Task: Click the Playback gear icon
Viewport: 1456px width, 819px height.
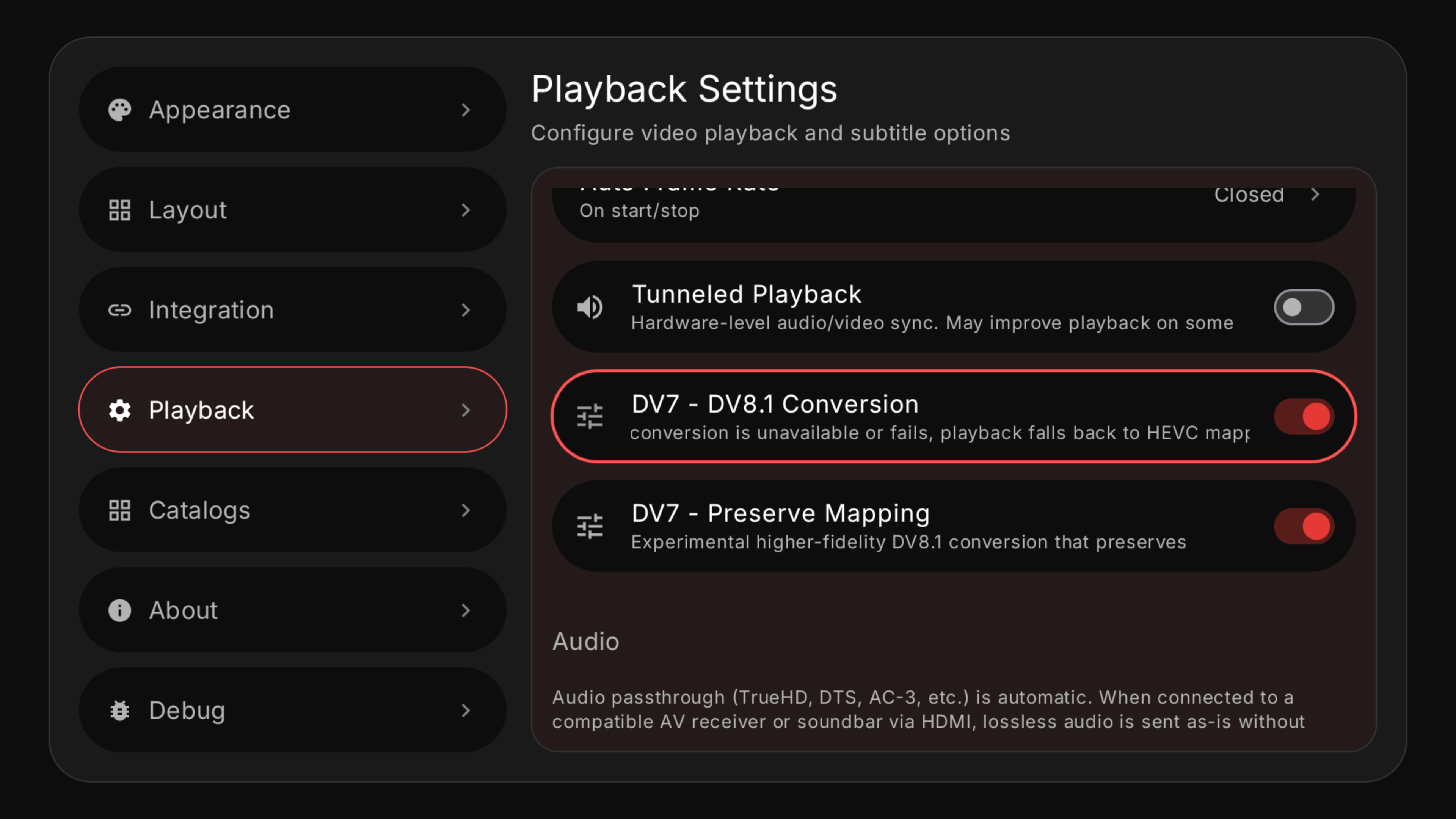Action: coord(119,410)
